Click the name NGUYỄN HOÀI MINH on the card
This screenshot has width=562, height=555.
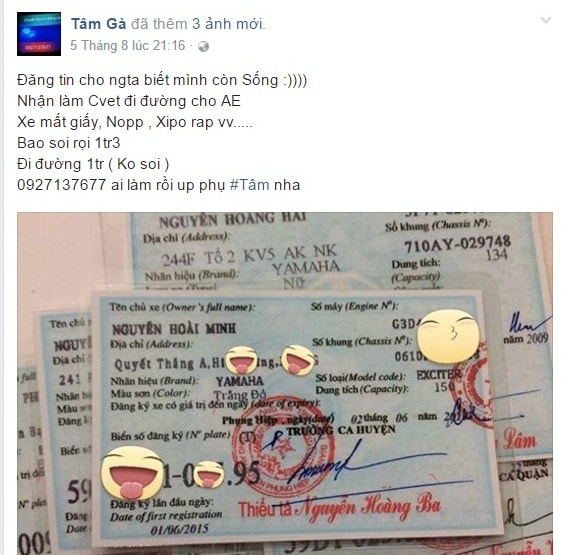(174, 329)
